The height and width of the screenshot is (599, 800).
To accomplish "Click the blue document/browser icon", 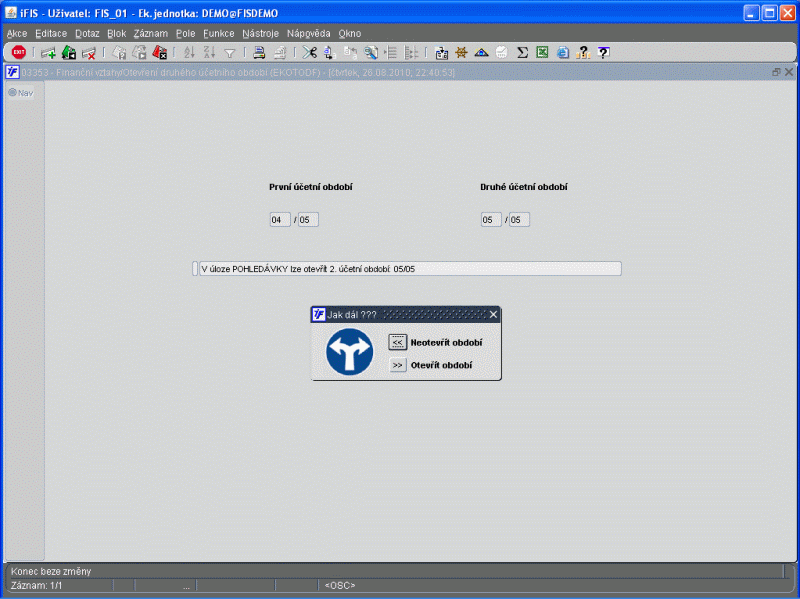I will 563,53.
